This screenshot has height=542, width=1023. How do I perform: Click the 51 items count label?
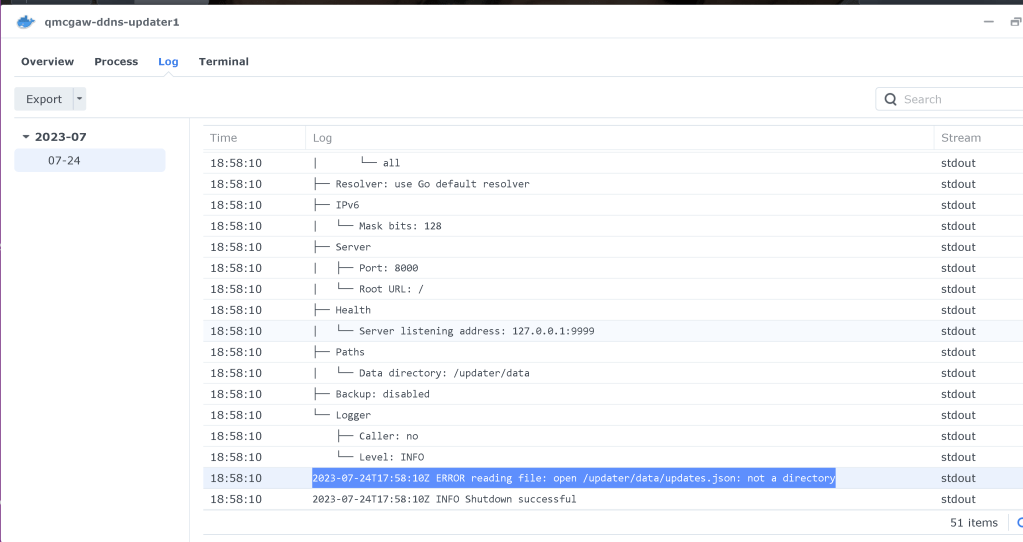click(x=973, y=522)
